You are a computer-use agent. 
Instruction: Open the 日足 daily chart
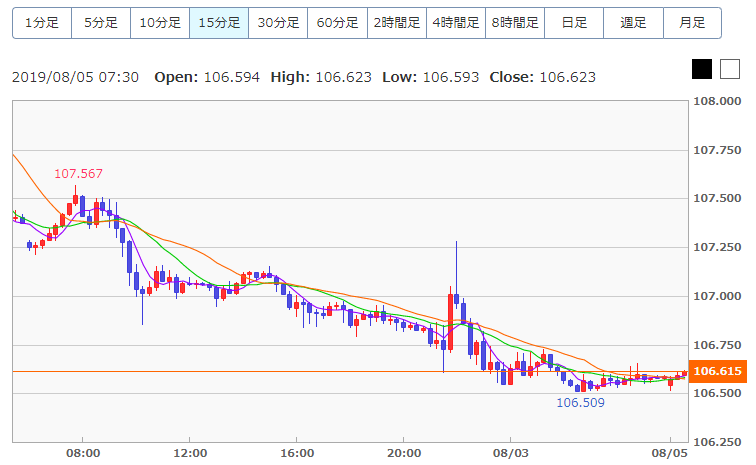(574, 22)
